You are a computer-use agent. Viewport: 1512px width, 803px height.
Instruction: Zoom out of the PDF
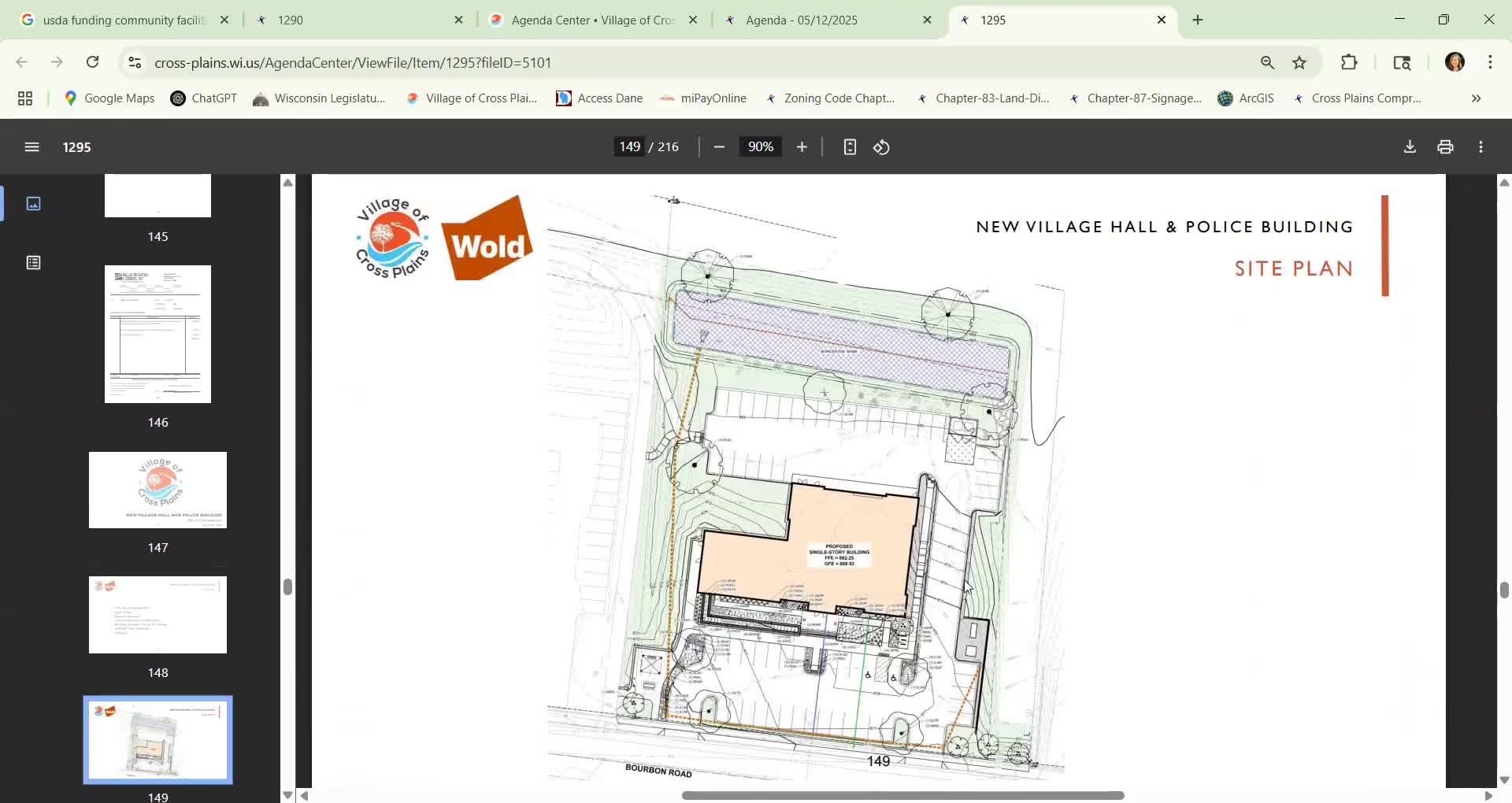(719, 147)
